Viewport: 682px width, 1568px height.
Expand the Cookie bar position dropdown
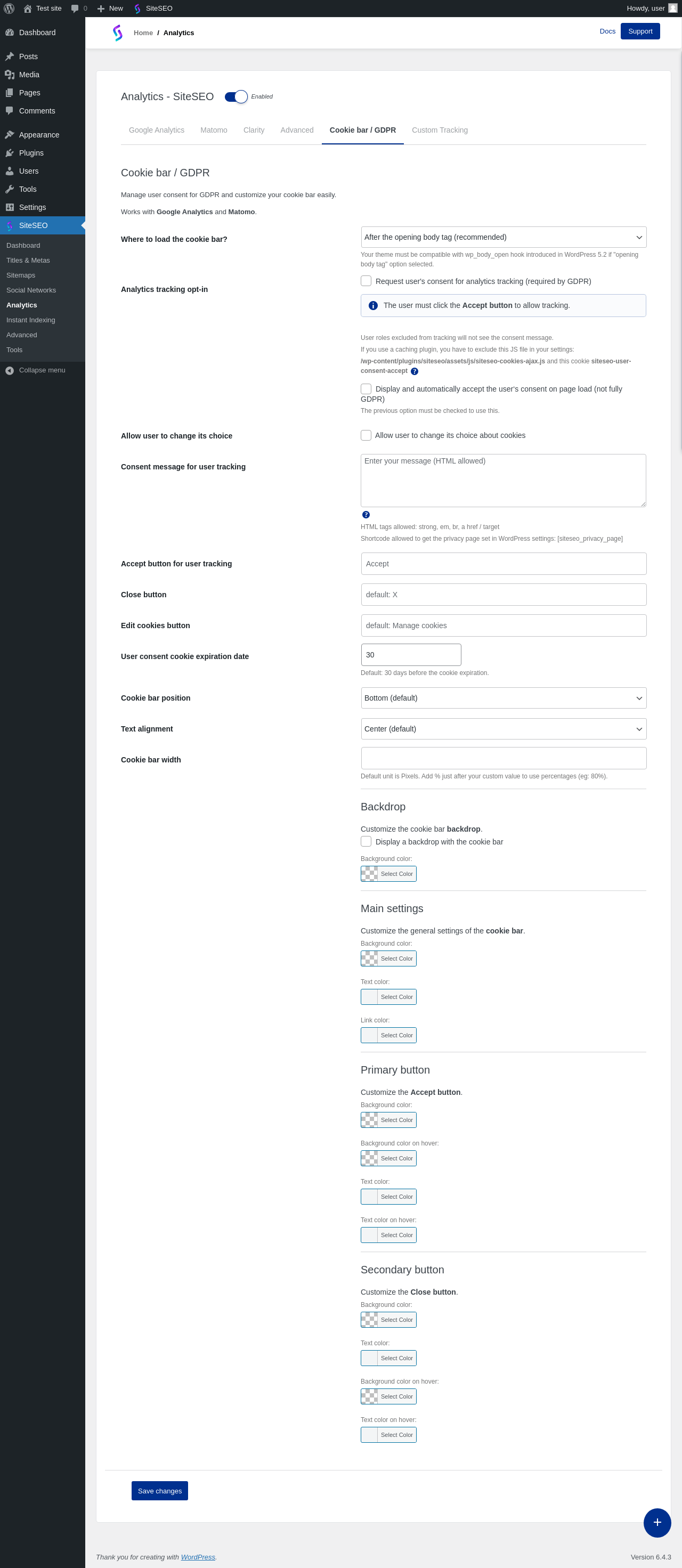click(x=503, y=697)
